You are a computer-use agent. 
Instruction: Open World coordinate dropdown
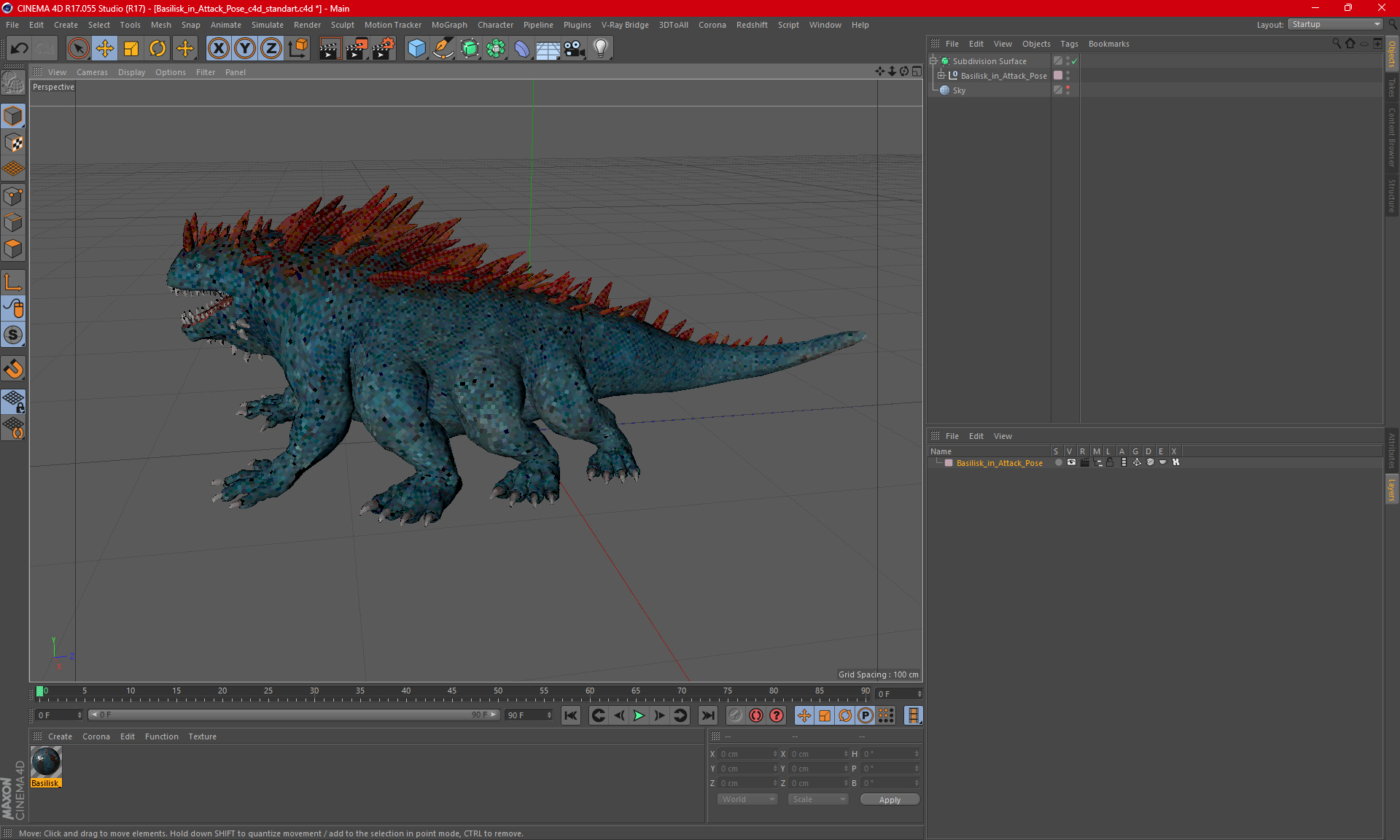point(747,799)
